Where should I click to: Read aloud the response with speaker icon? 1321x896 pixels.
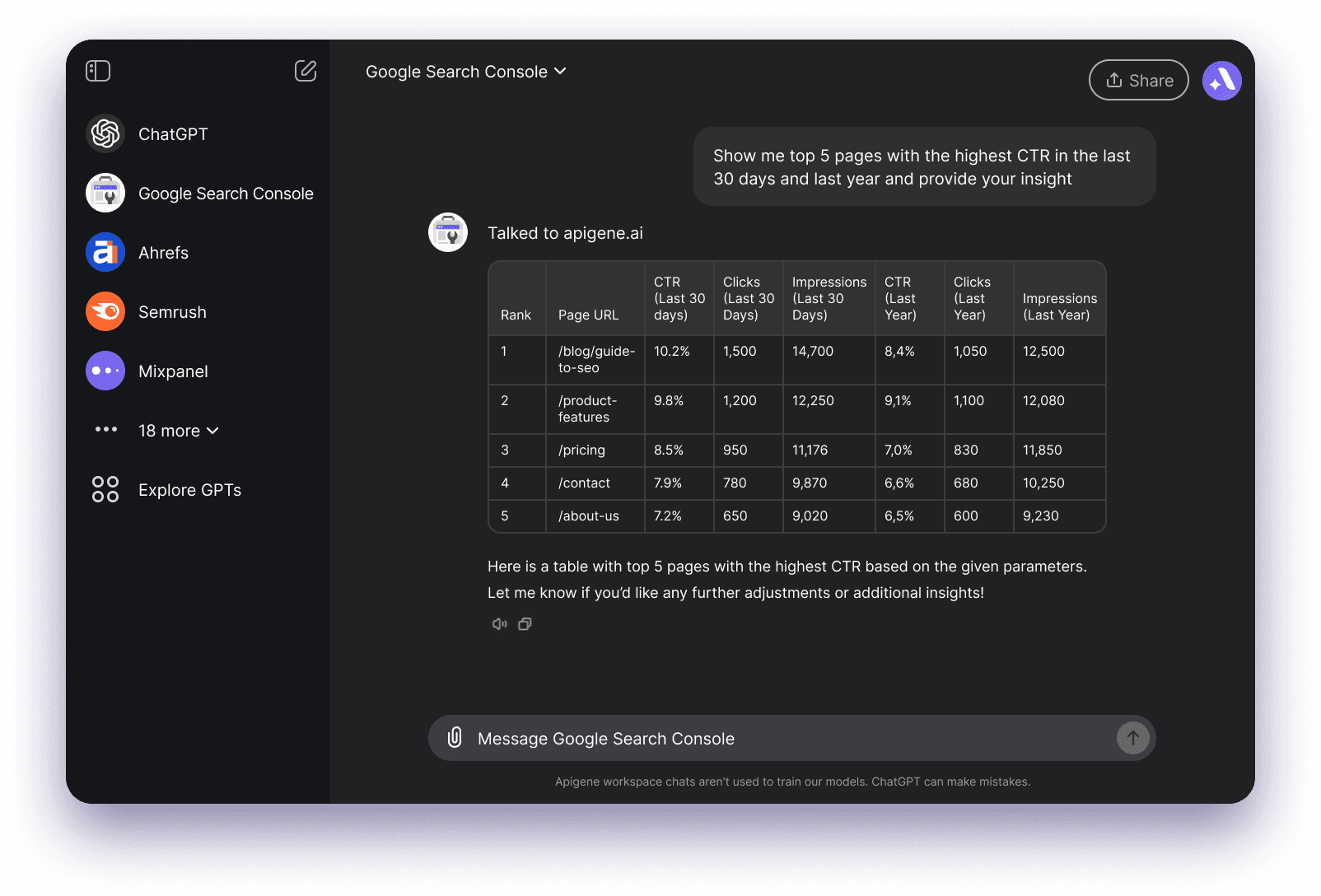pyautogui.click(x=499, y=624)
